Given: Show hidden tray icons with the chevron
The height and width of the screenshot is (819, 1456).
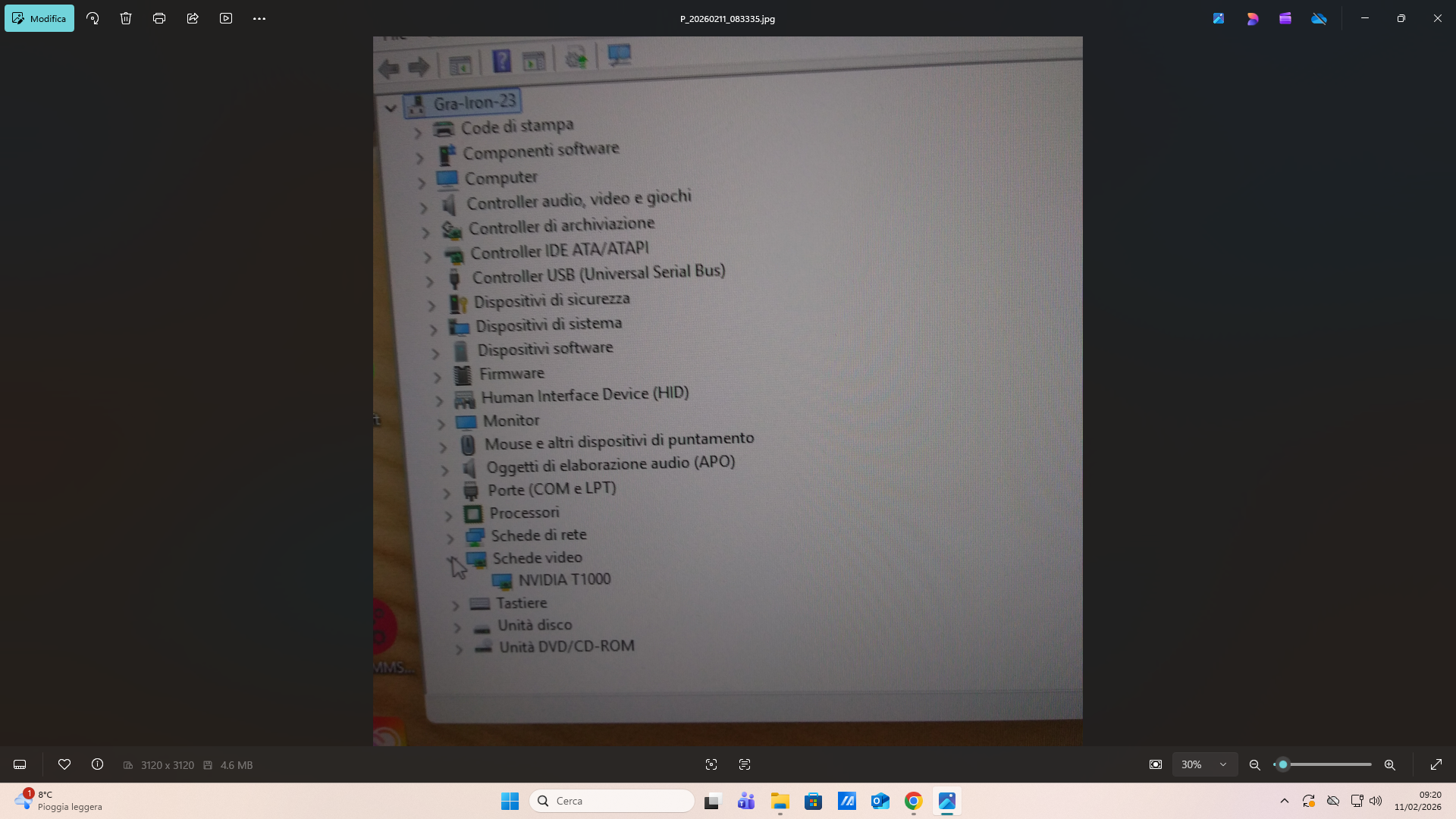Looking at the screenshot, I should [1285, 801].
